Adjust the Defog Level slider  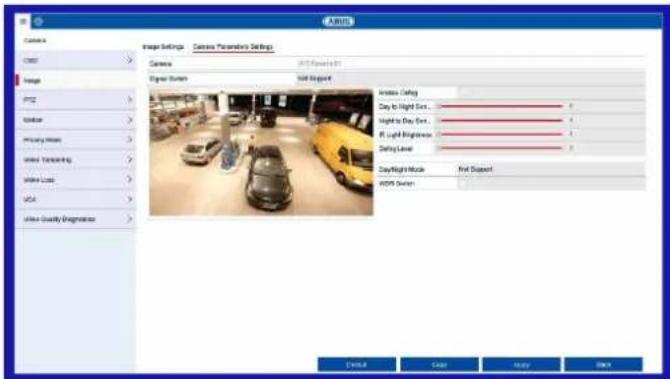pyautogui.click(x=502, y=148)
